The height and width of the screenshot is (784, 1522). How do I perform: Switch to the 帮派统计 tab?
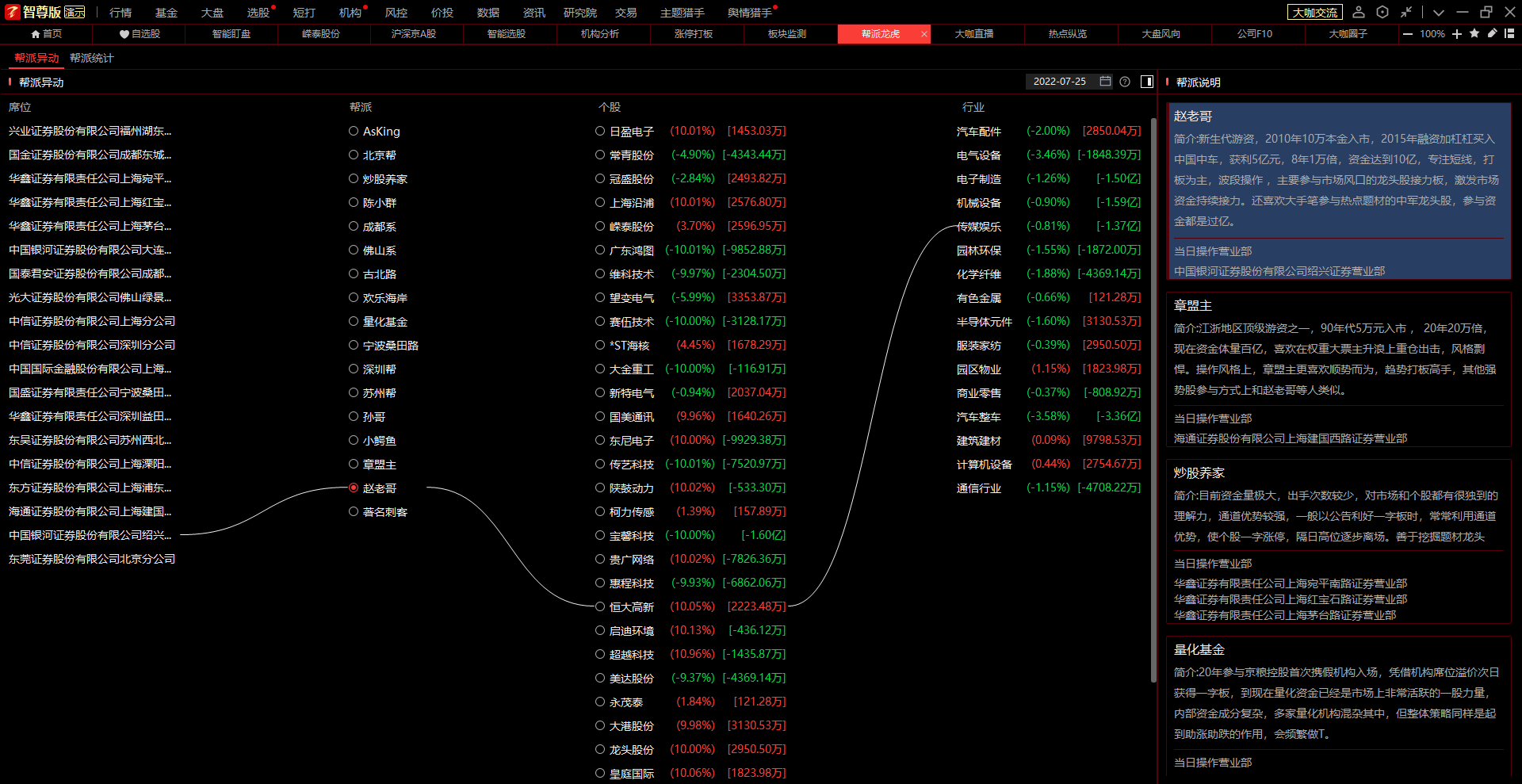[92, 58]
